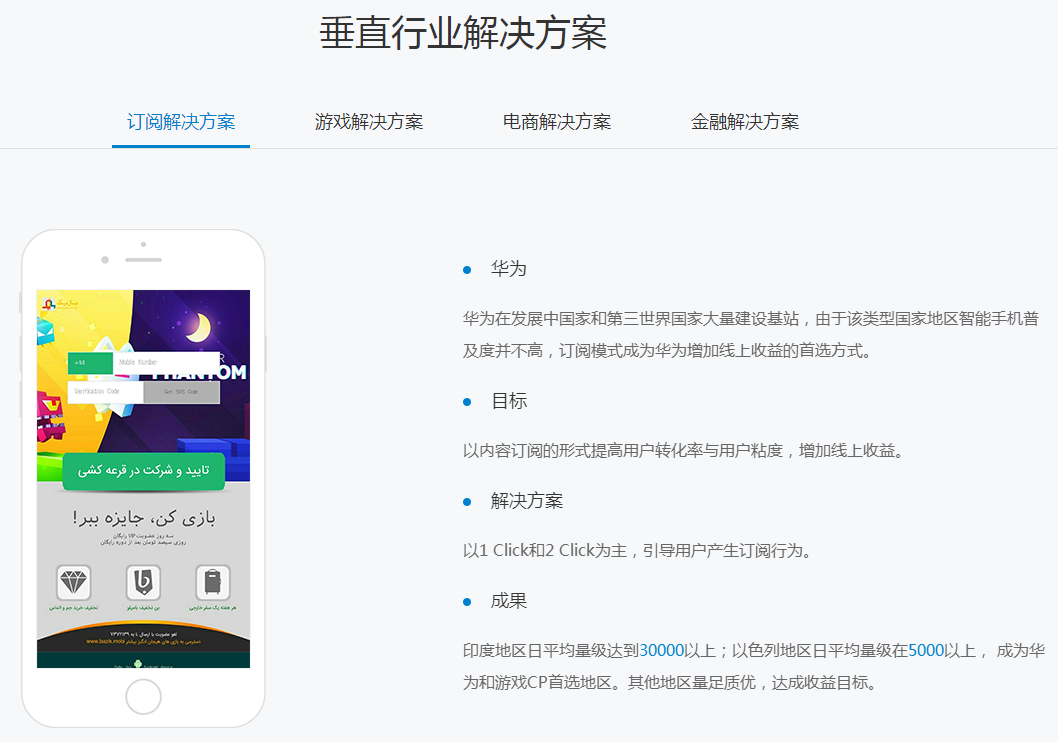Click the 解决方案 bullet heading
The image size is (1058, 742).
[x=527, y=501]
